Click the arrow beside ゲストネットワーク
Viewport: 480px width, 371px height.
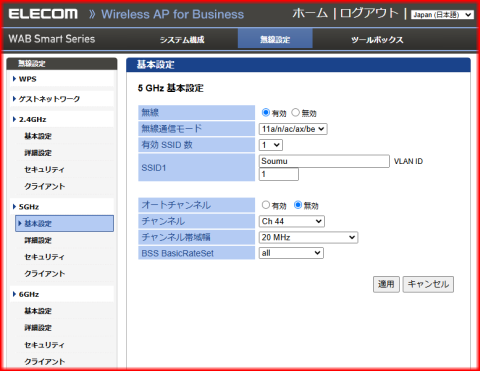click(x=14, y=99)
